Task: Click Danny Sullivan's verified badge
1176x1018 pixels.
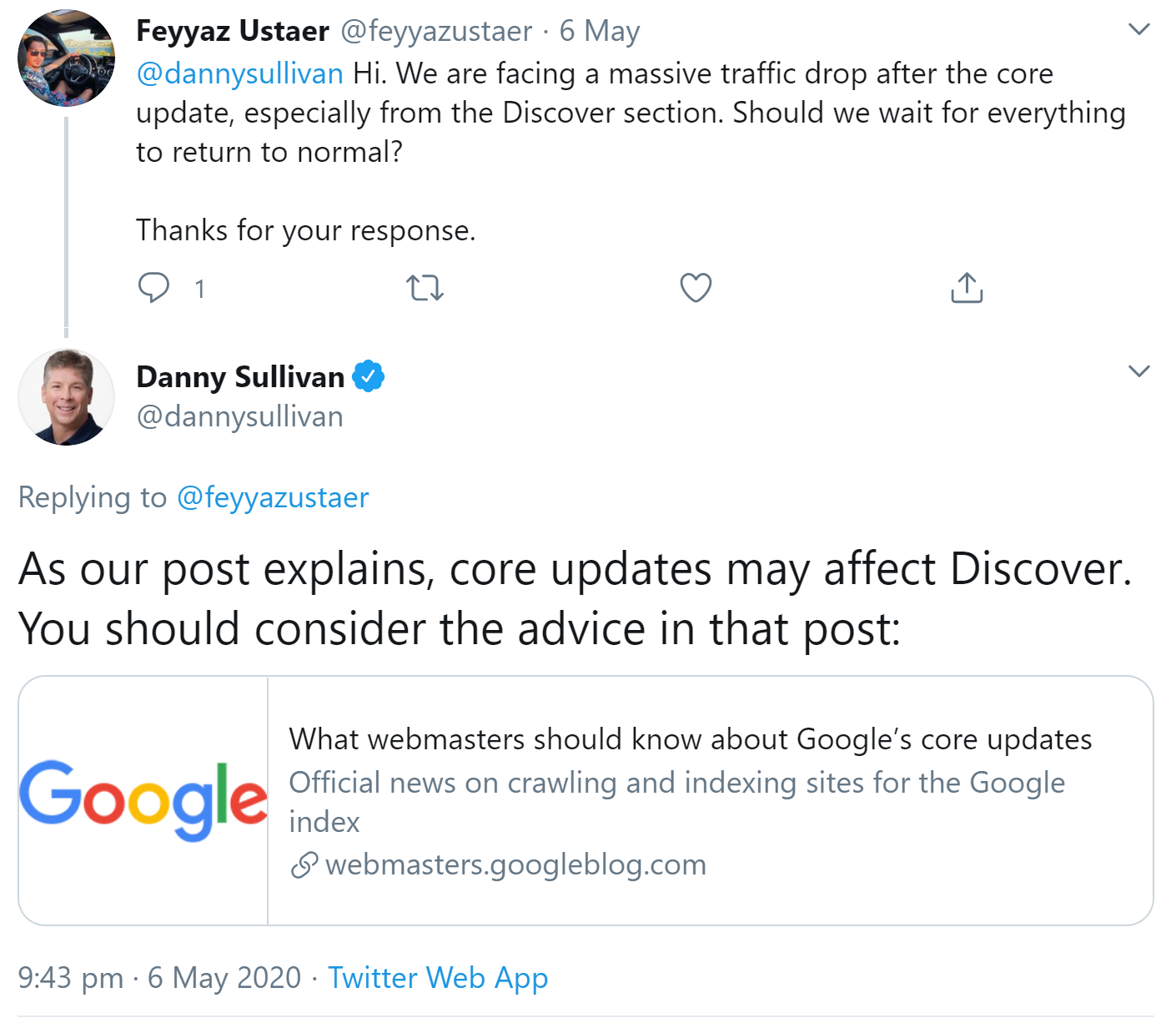Action: (x=368, y=375)
